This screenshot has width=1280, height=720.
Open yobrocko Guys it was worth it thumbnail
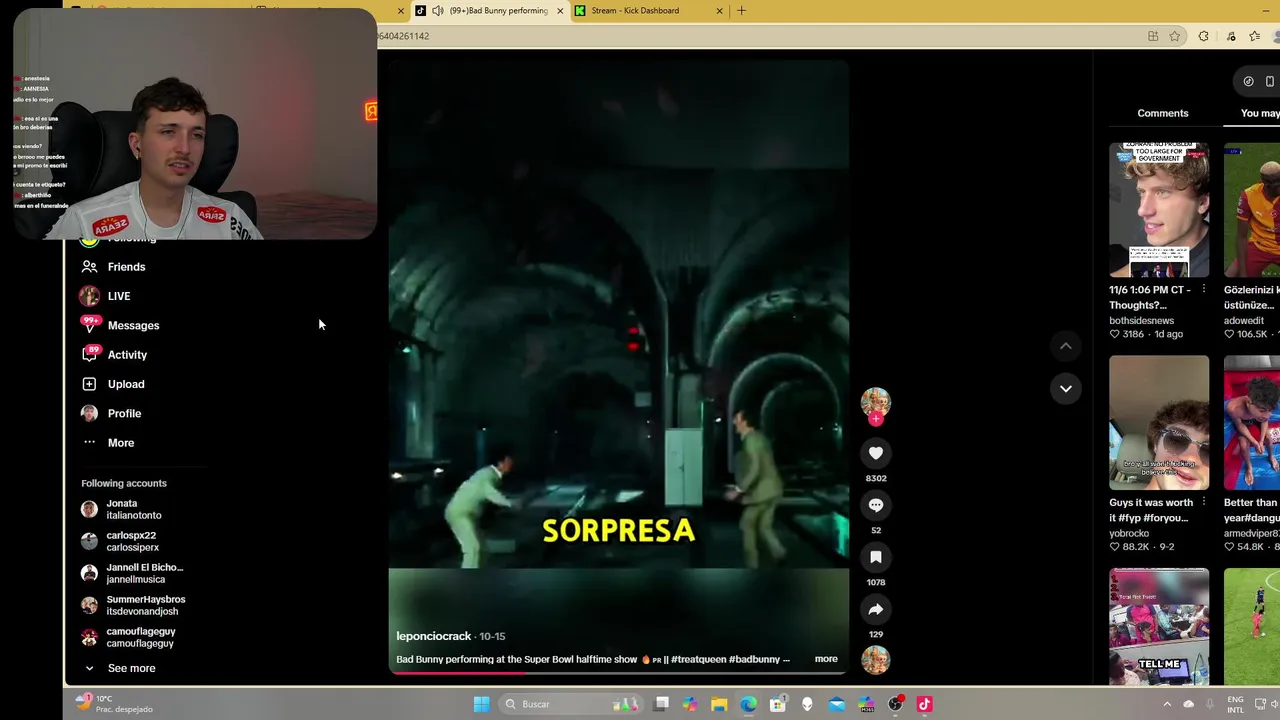[x=1159, y=423]
